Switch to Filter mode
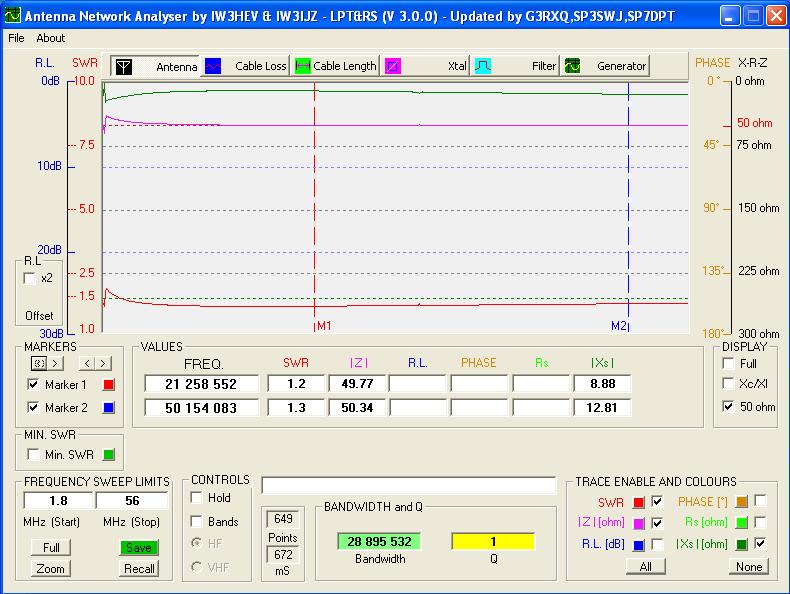Screen dimensions: 790x594 516,66
